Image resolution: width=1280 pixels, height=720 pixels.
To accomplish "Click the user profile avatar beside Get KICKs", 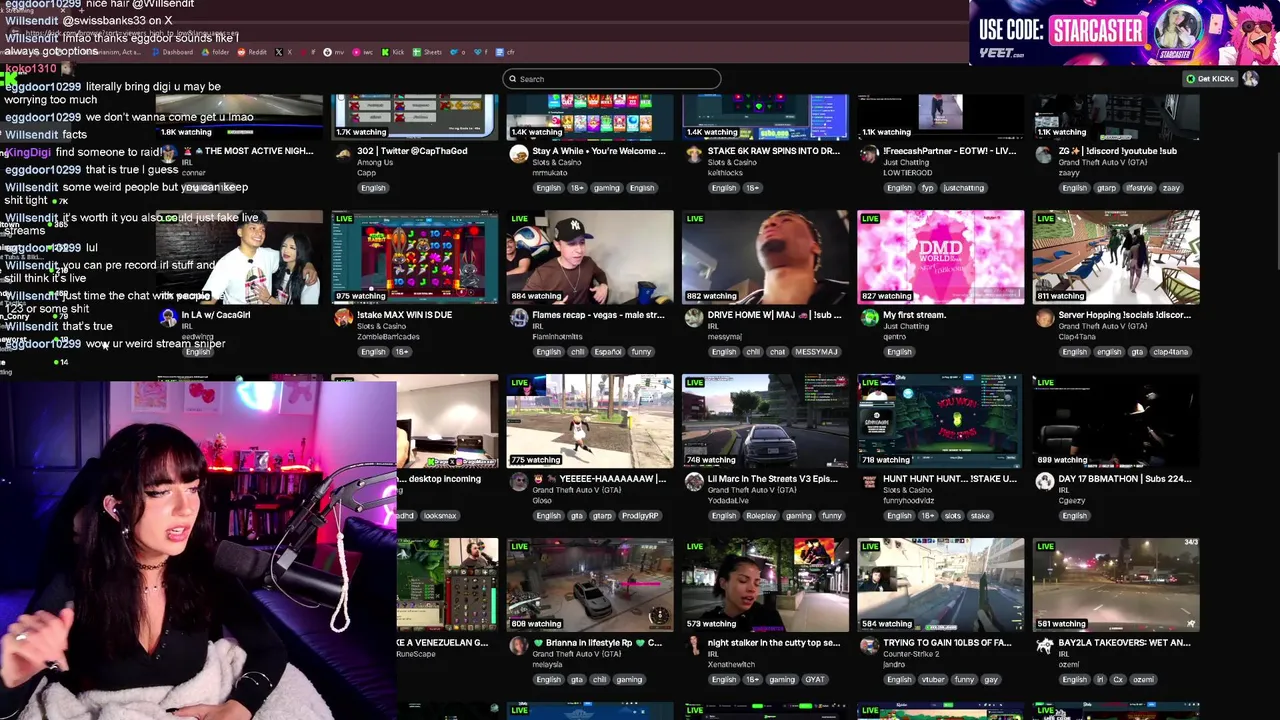I will tap(1250, 79).
